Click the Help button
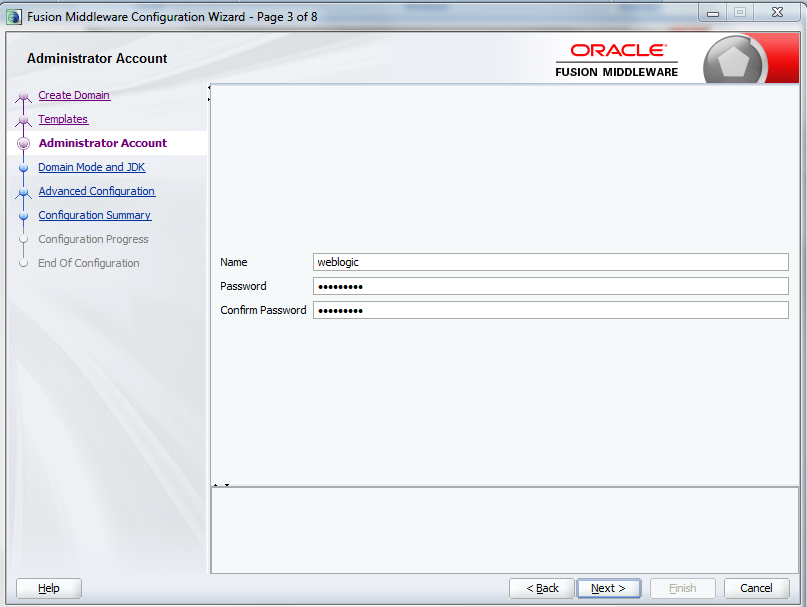 (x=47, y=588)
